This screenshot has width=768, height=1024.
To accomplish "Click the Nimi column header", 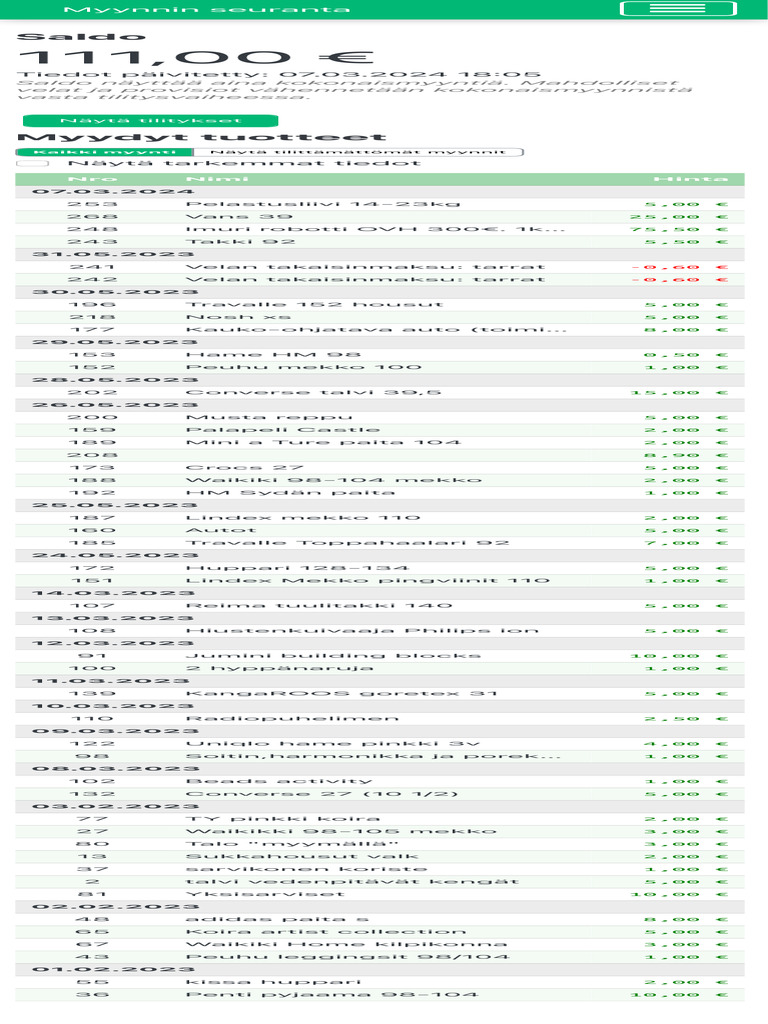I will click(x=217, y=179).
